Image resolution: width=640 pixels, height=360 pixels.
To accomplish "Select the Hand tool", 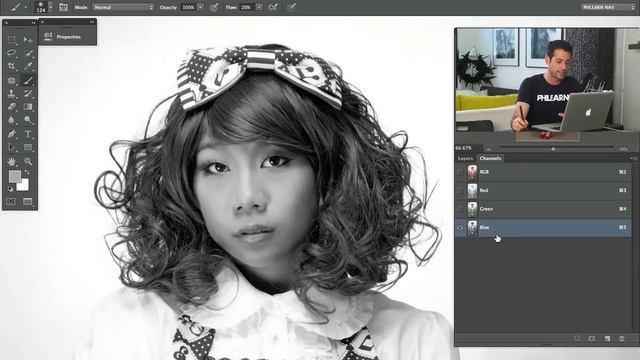I will tap(11, 161).
